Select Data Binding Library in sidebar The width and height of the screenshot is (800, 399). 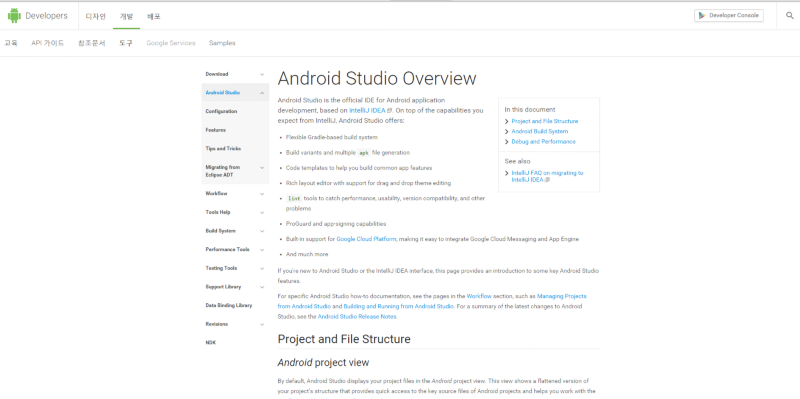point(229,305)
